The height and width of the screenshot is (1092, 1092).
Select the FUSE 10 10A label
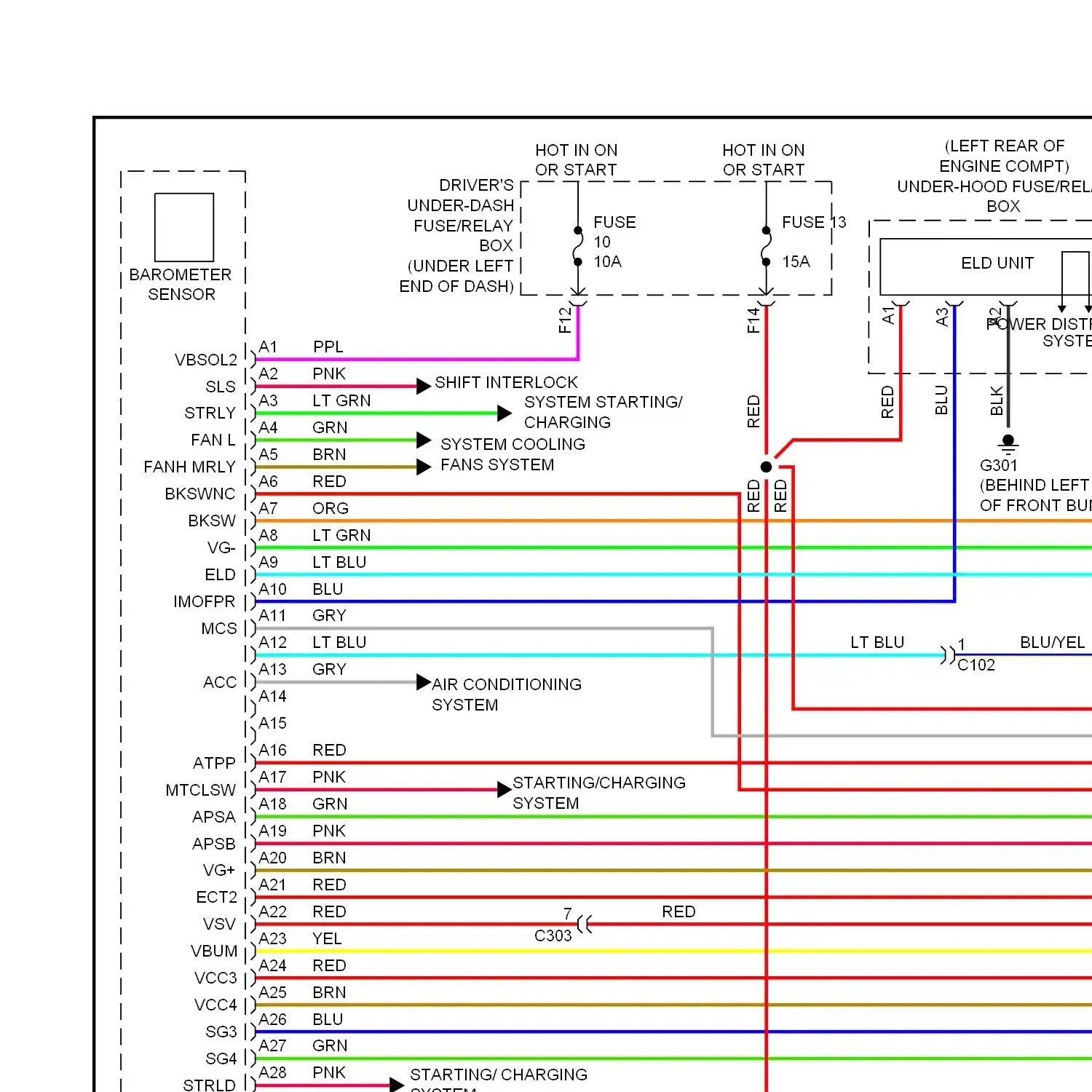(x=614, y=242)
